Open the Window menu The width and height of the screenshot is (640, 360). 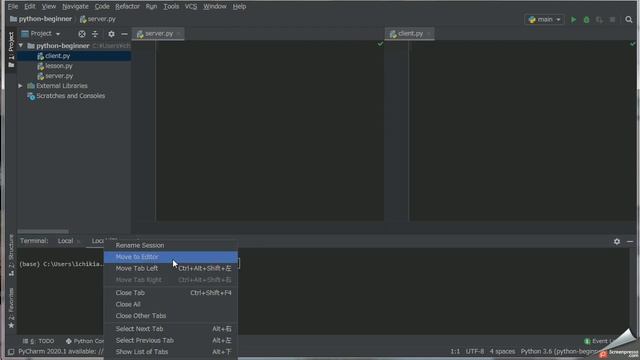pos(215,7)
